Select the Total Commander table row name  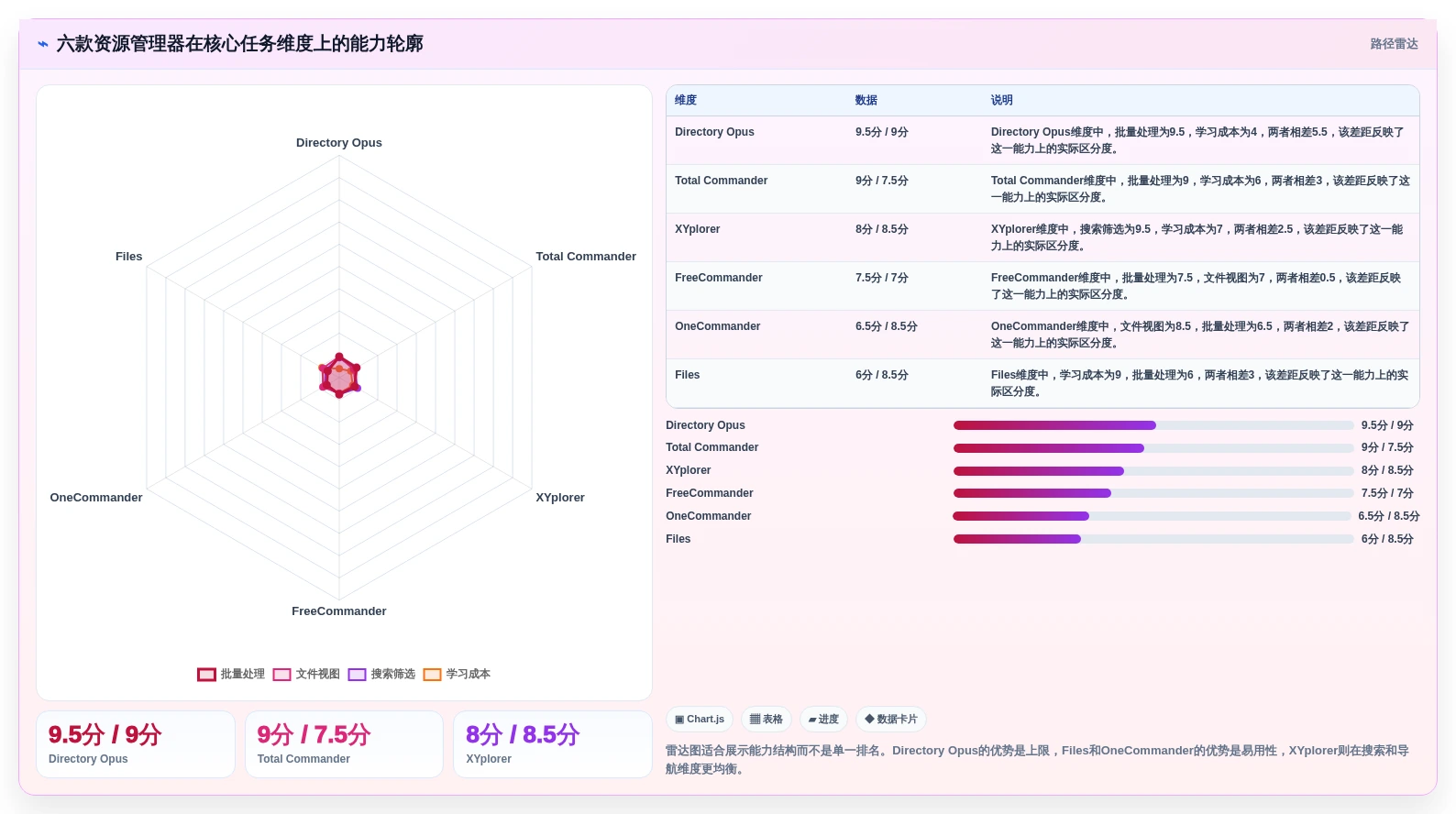point(722,181)
